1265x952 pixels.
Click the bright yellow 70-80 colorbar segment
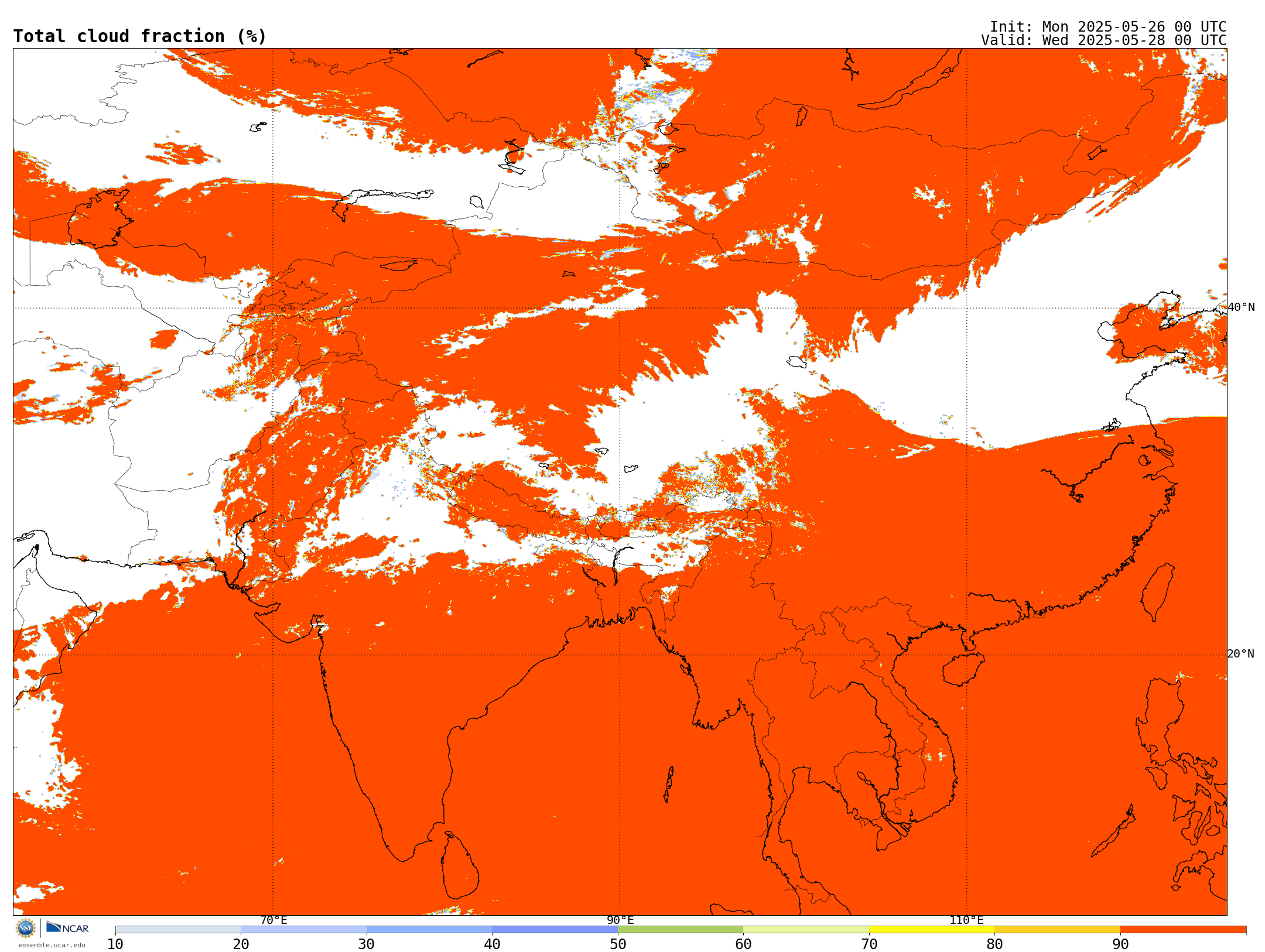coord(932,930)
